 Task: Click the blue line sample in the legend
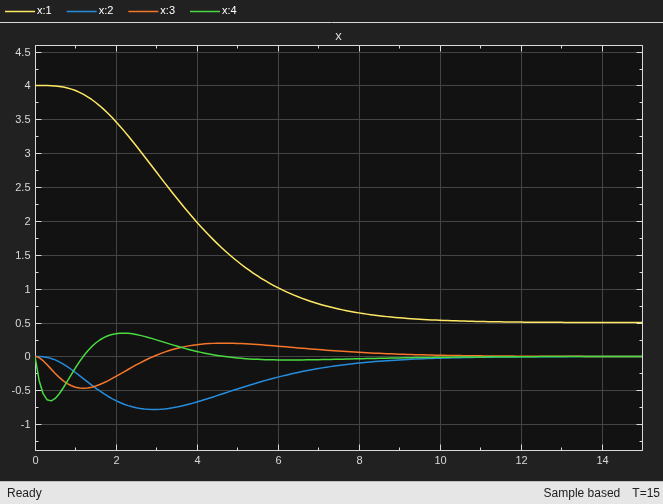click(x=82, y=11)
